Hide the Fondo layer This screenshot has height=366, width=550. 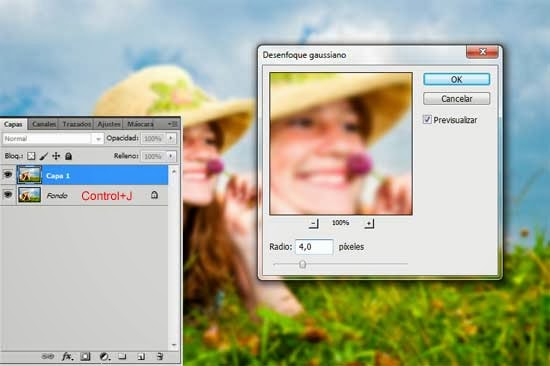(8, 194)
